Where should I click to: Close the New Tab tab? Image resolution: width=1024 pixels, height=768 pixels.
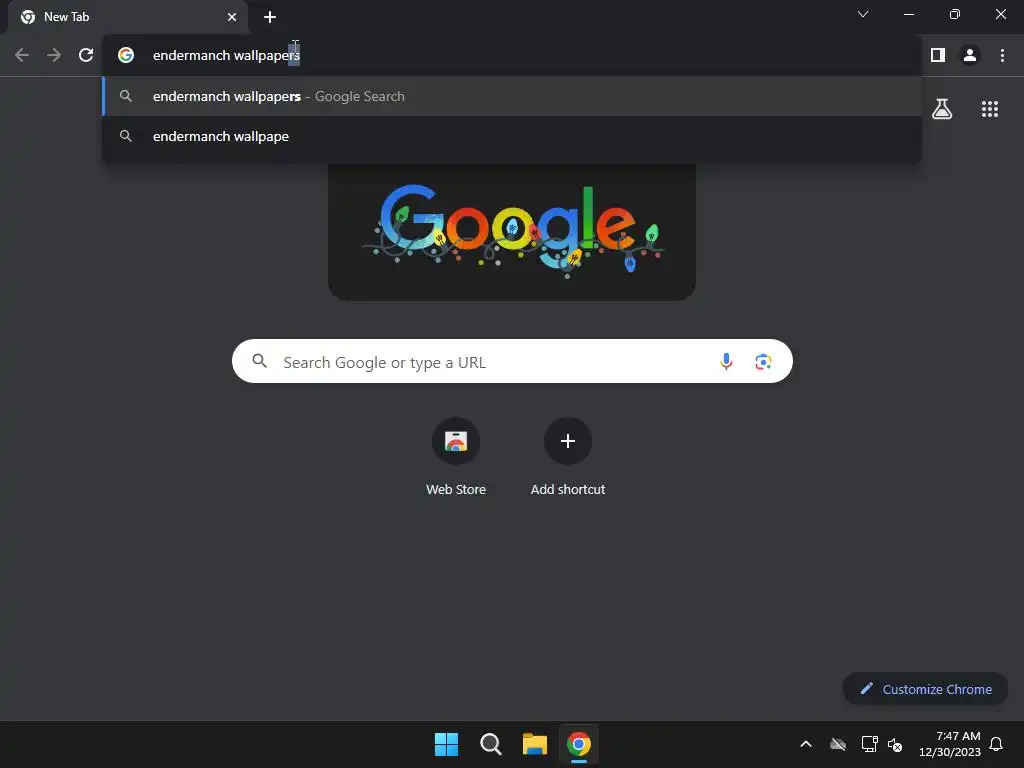[x=232, y=17]
